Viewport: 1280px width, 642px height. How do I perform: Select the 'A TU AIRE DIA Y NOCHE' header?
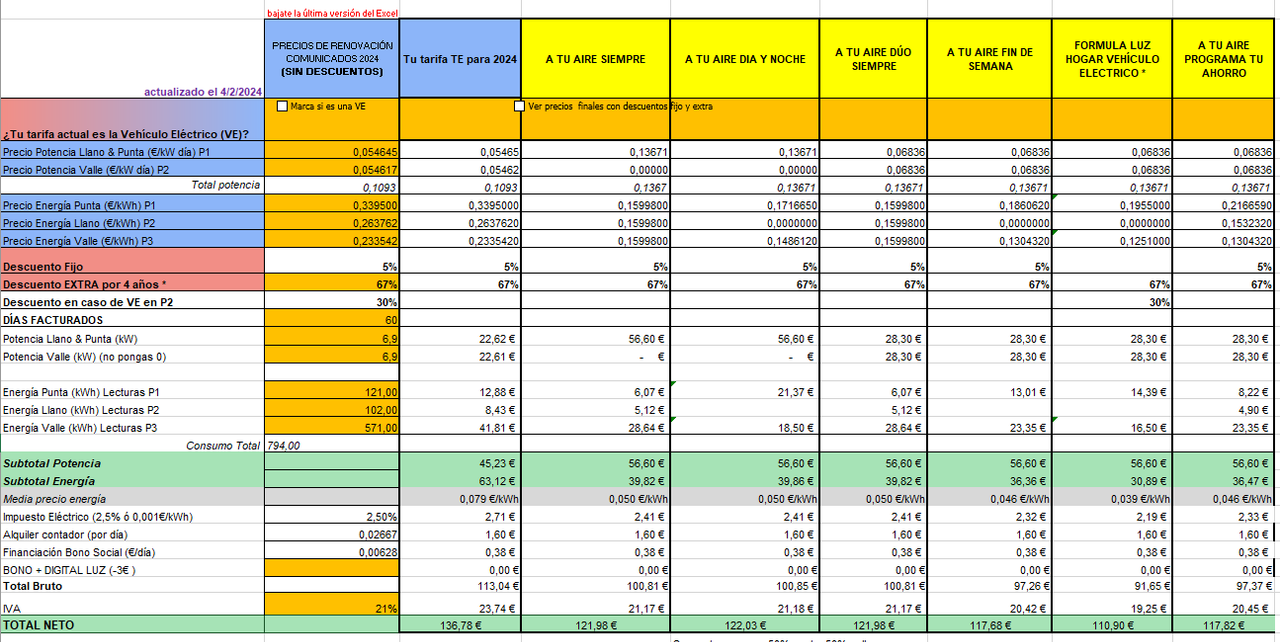[745, 59]
